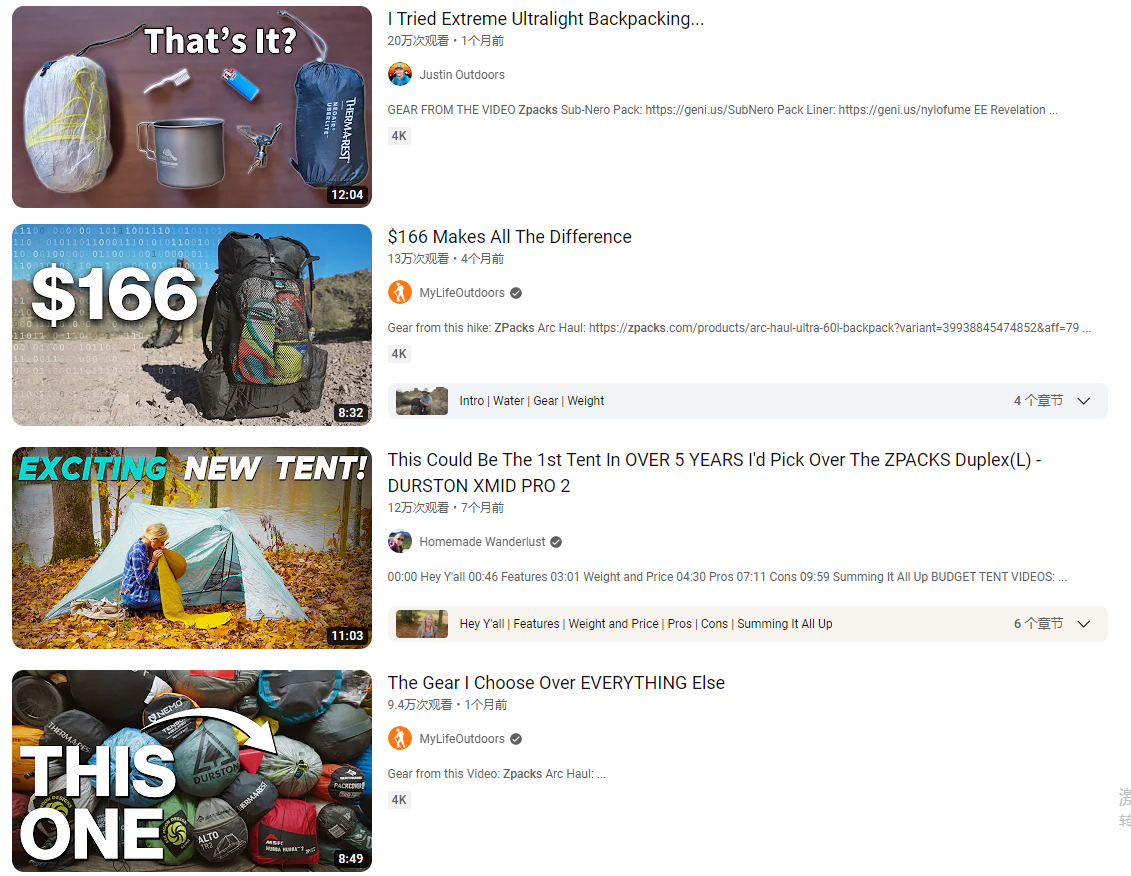Click the $166 backpack thumbnail
The width and height of the screenshot is (1131, 876).
click(x=192, y=325)
